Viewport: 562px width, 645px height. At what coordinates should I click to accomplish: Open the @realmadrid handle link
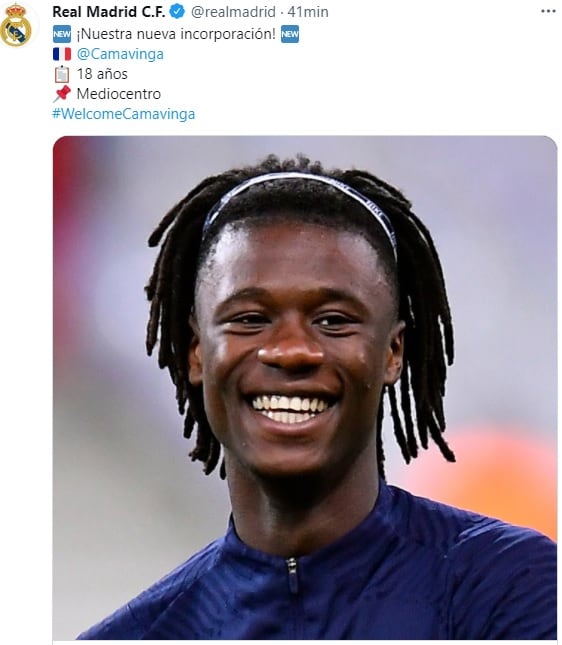tap(233, 12)
